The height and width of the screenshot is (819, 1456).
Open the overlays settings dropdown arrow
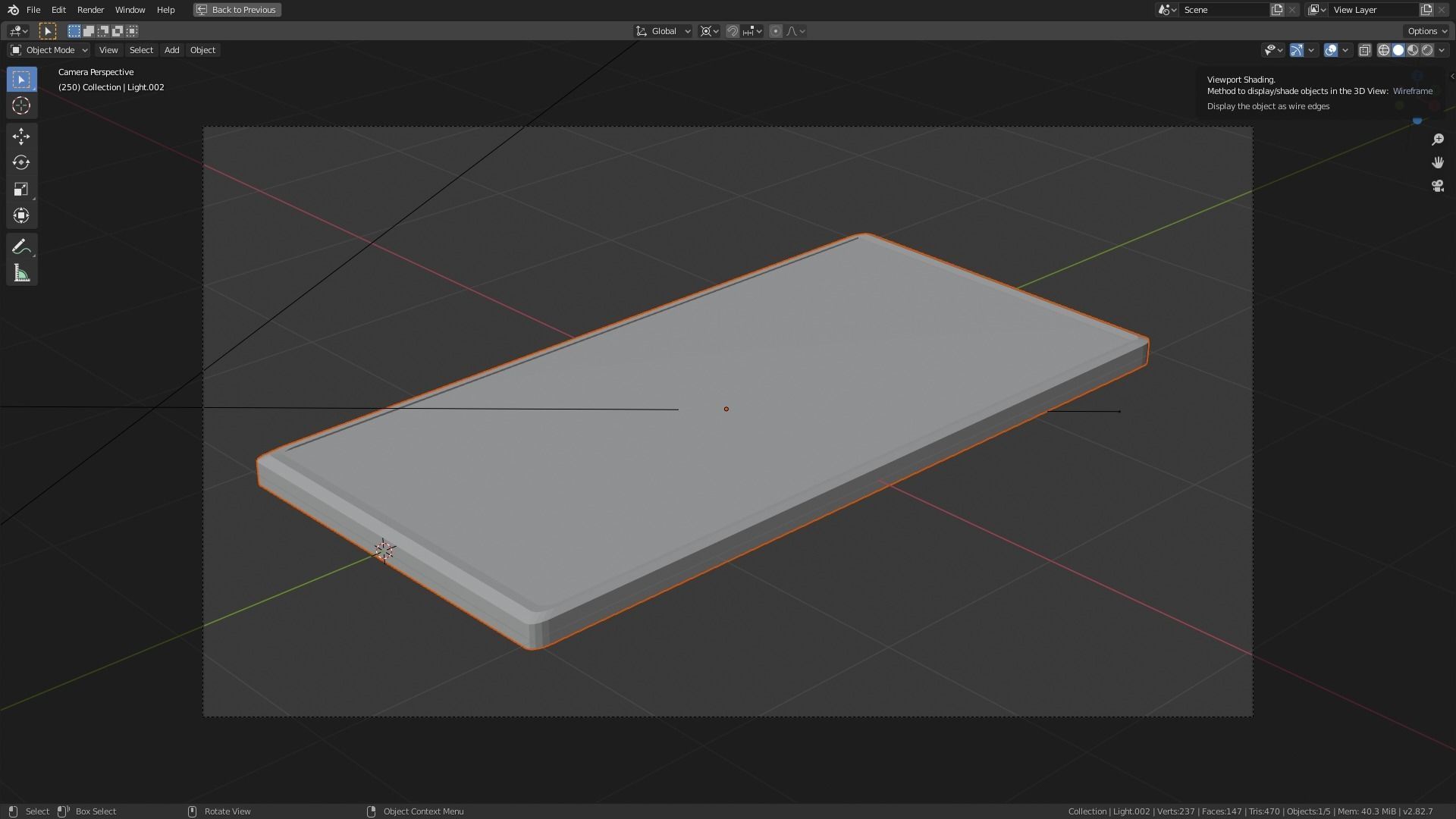(1345, 50)
